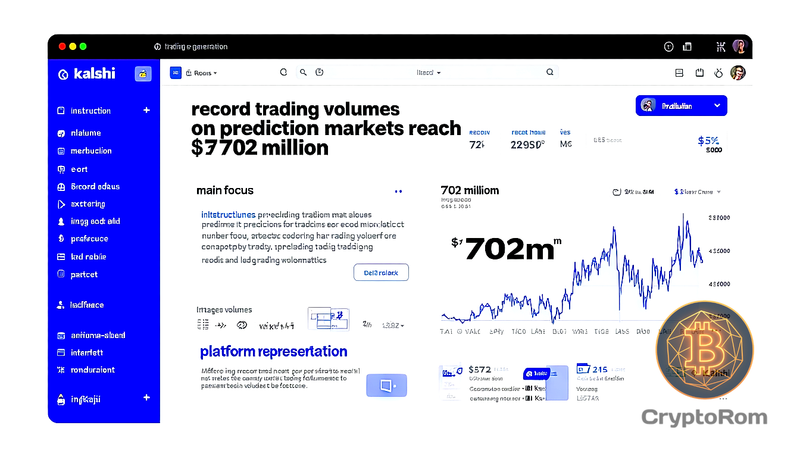Click the refresh date control above chart
Screen dimensions: 800x457
point(633,192)
